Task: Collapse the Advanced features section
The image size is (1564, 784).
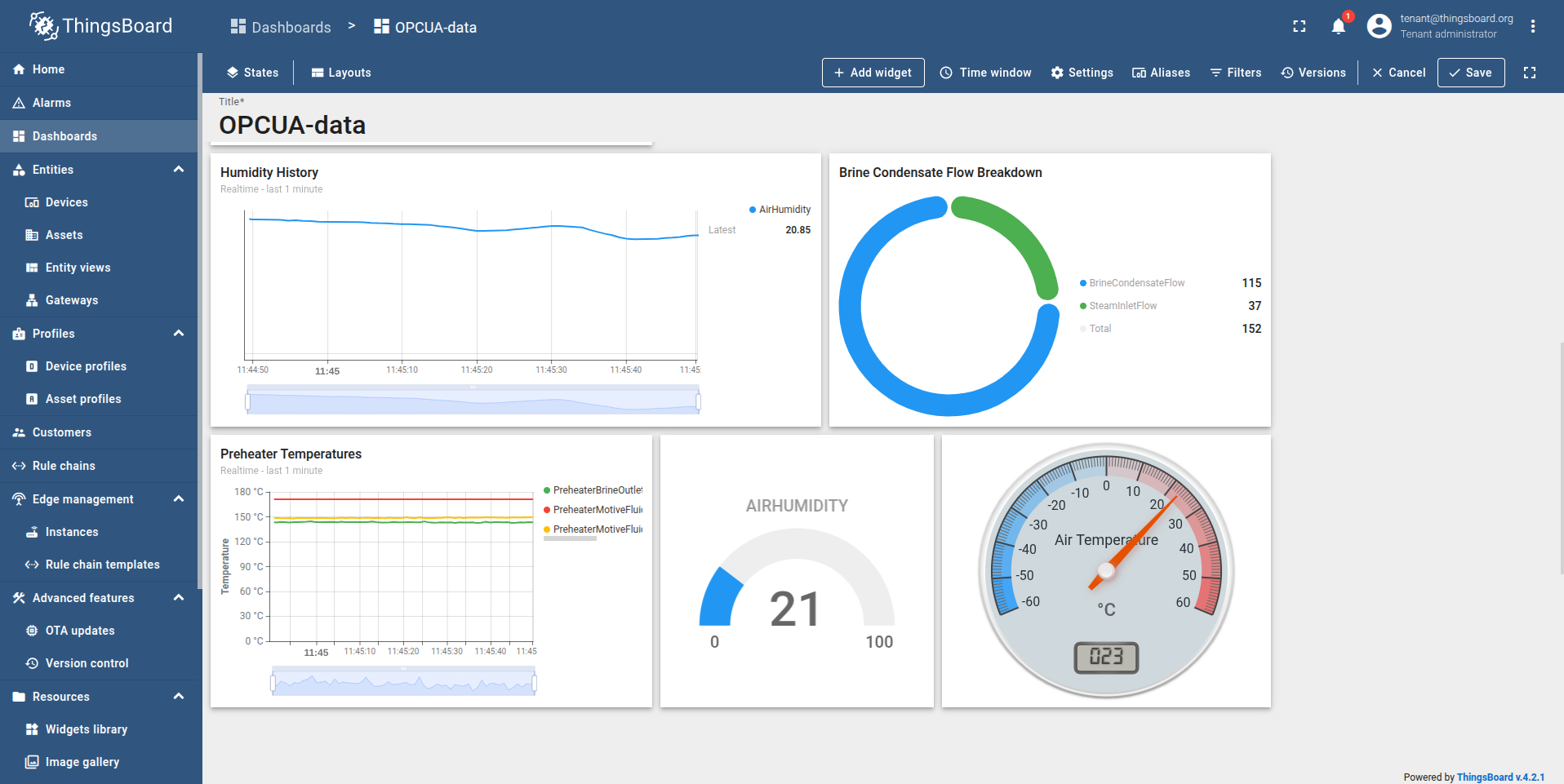Action: click(178, 597)
